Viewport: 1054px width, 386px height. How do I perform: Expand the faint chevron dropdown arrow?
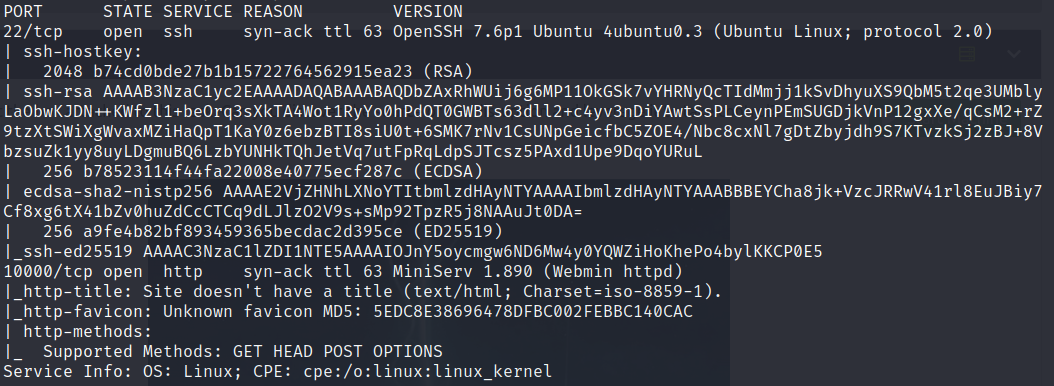tap(1014, 54)
